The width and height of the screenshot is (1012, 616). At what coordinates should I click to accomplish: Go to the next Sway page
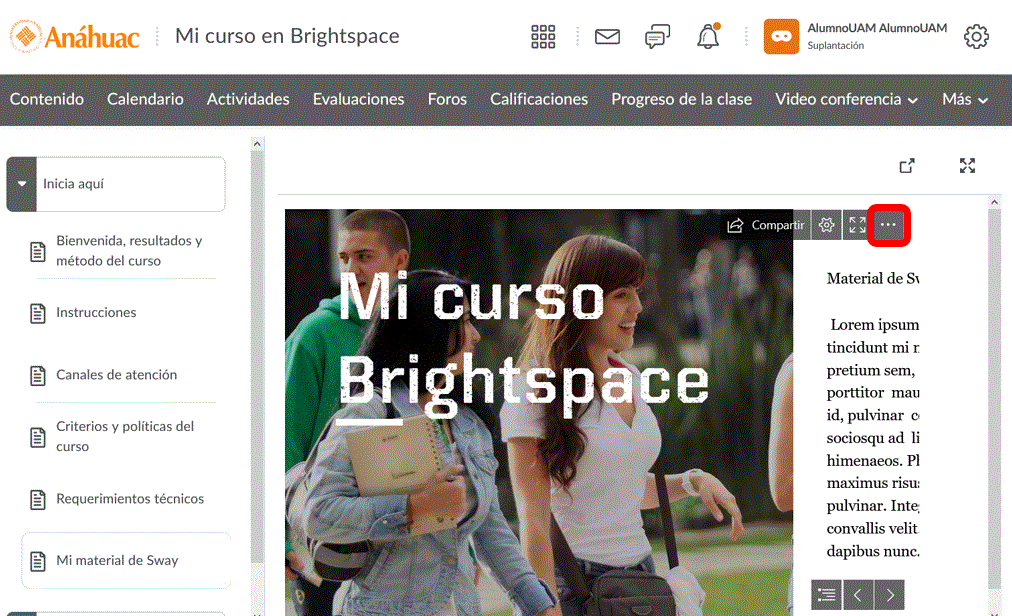point(889,595)
